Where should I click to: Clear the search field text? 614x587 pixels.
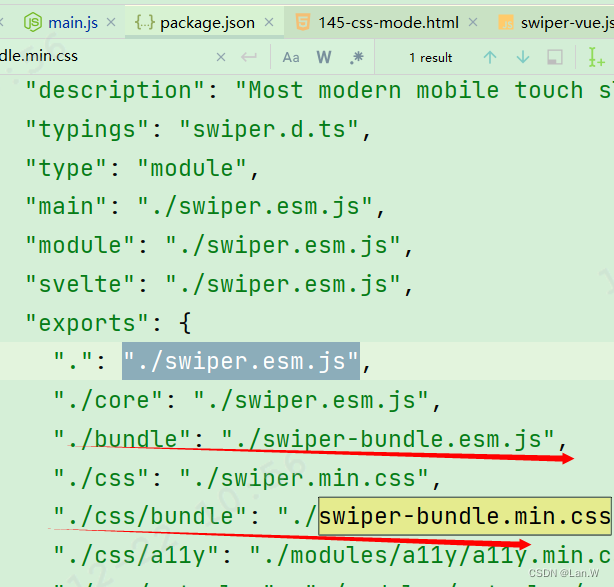(221, 58)
